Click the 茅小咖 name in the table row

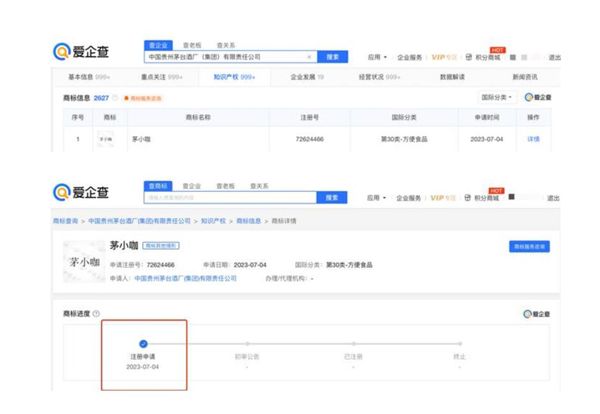click(141, 139)
